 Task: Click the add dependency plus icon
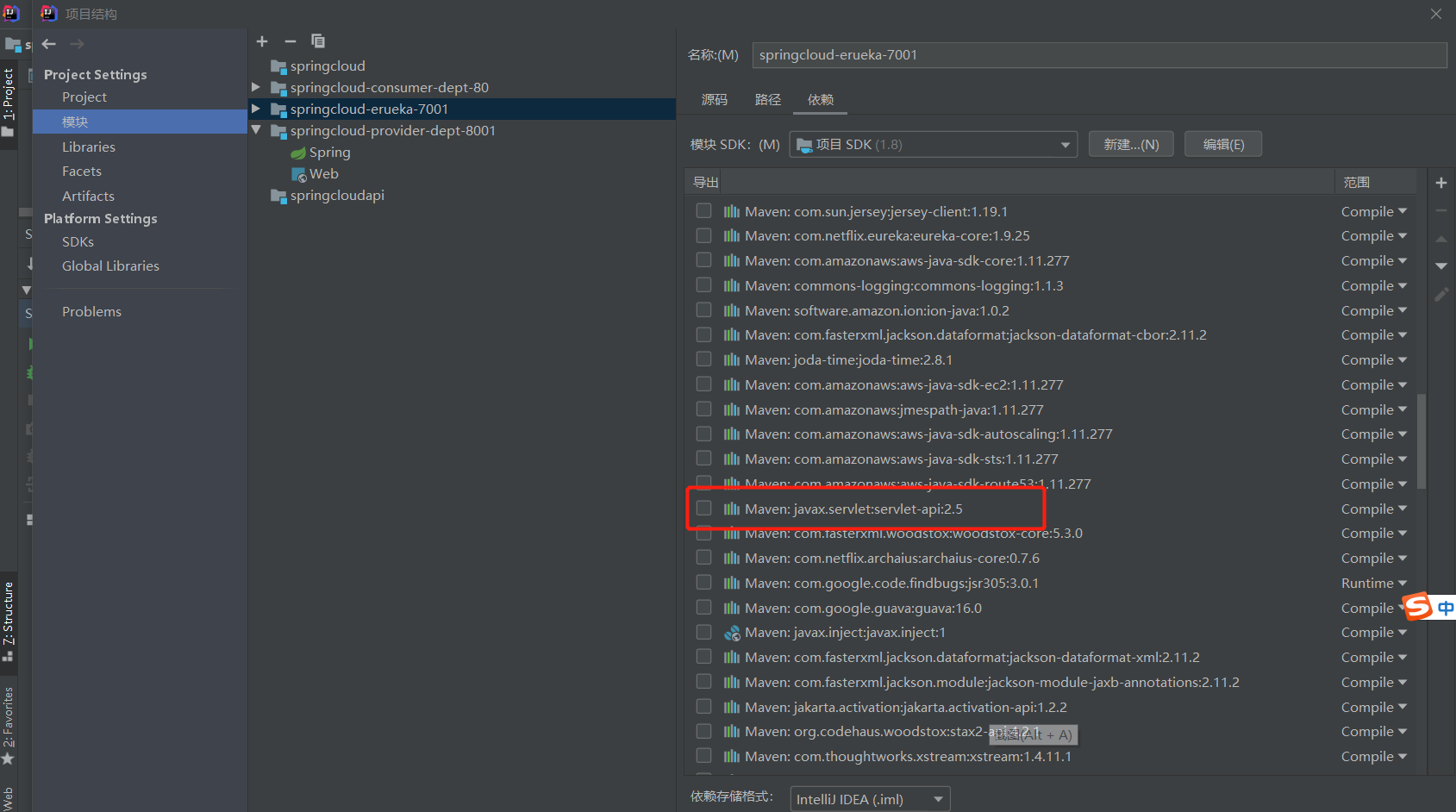click(1441, 182)
